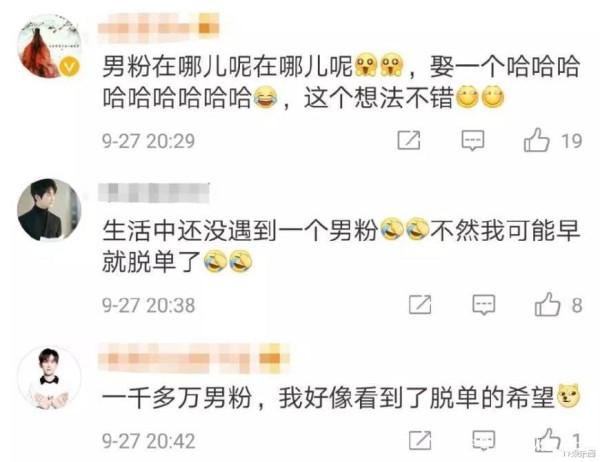Select comment text starting 一千多万男粉

341,397
